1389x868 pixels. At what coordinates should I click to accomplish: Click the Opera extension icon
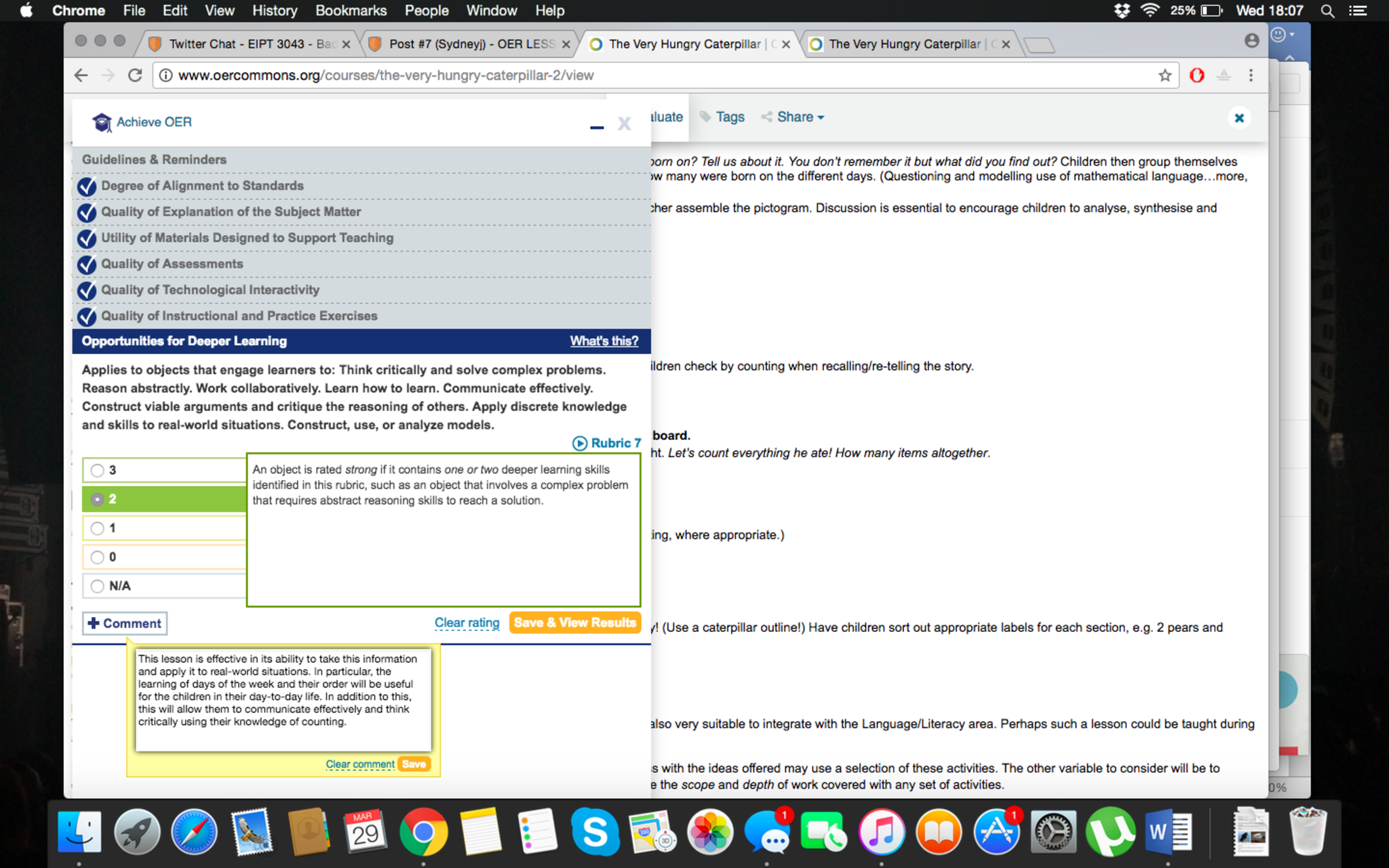coord(1197,75)
